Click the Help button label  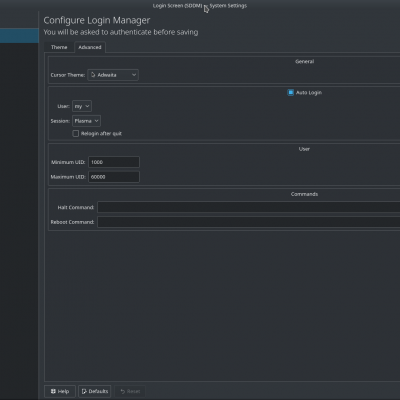coord(63,391)
